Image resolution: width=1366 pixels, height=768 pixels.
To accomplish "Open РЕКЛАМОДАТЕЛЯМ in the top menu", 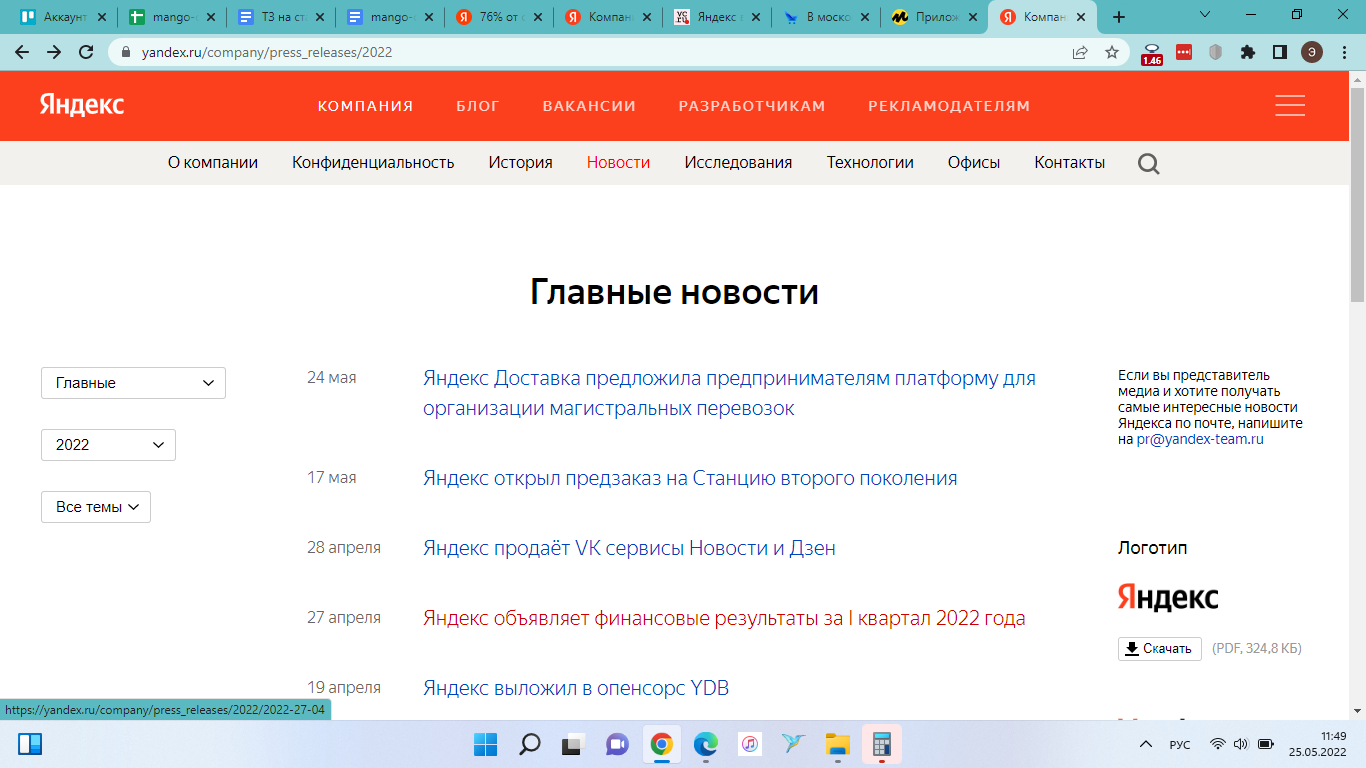I will (949, 106).
